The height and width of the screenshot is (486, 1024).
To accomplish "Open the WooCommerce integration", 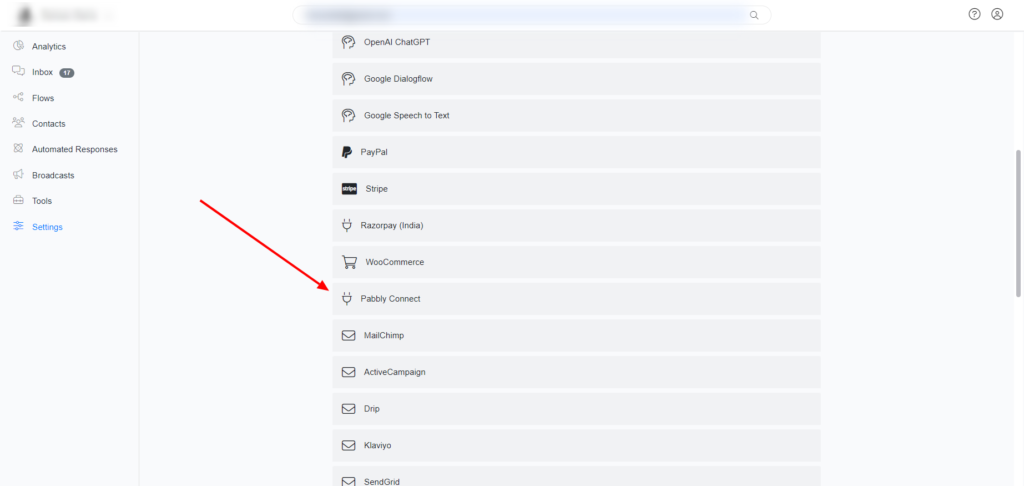I will click(576, 262).
